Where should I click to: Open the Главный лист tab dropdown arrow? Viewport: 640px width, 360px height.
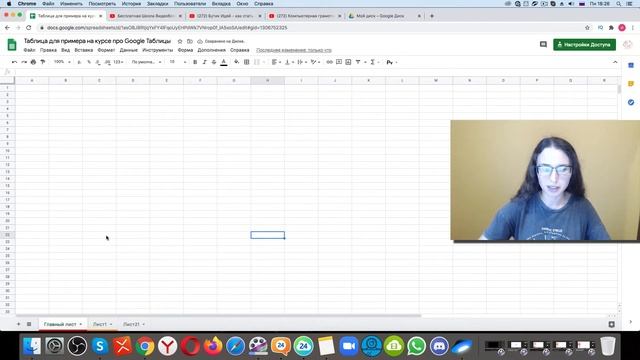(81, 324)
